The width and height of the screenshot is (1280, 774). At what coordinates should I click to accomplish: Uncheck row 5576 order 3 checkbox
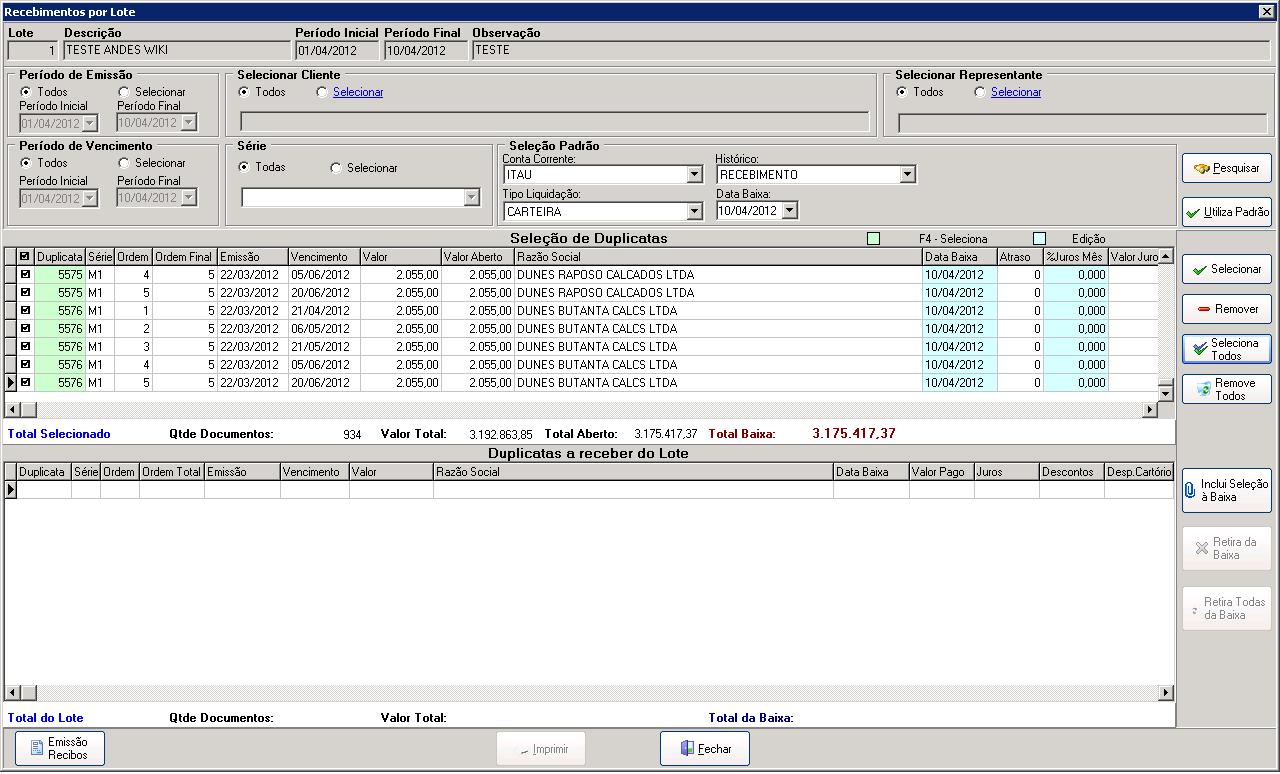point(25,347)
